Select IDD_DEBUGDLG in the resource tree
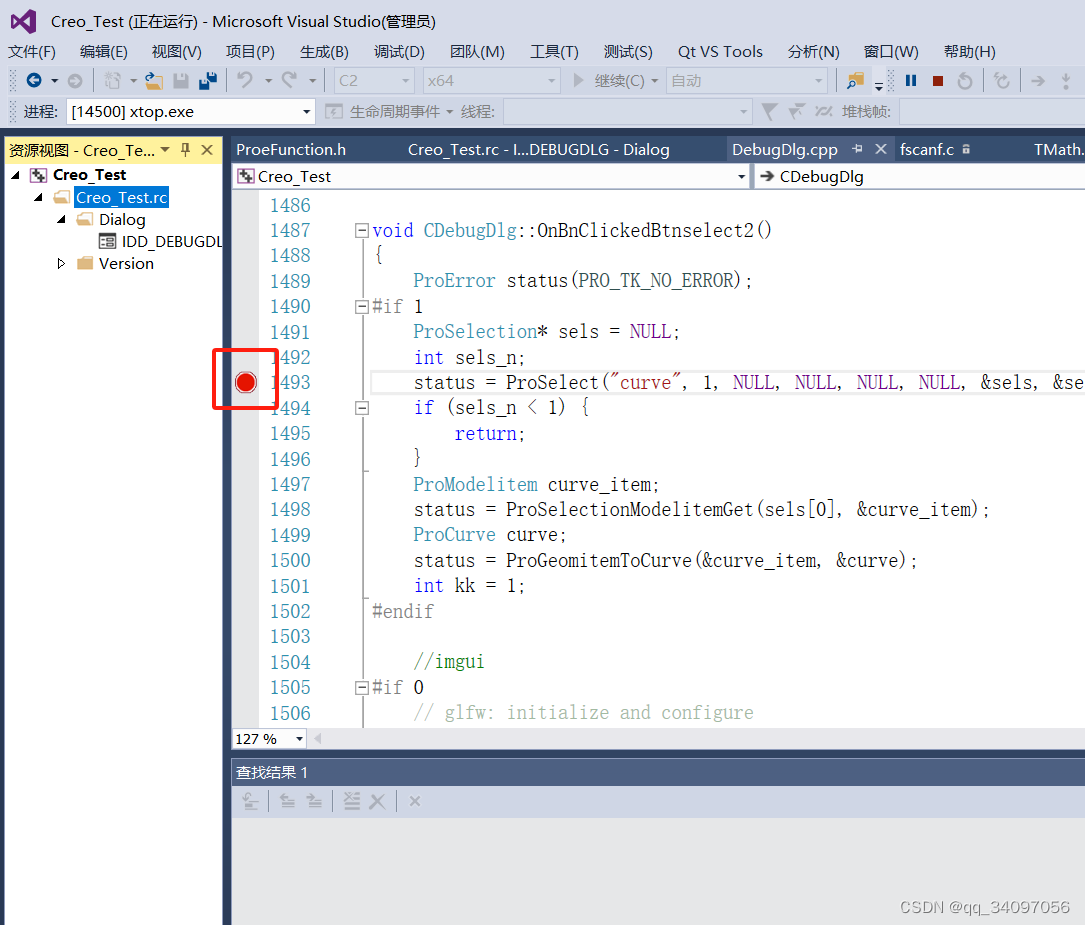 [161, 241]
